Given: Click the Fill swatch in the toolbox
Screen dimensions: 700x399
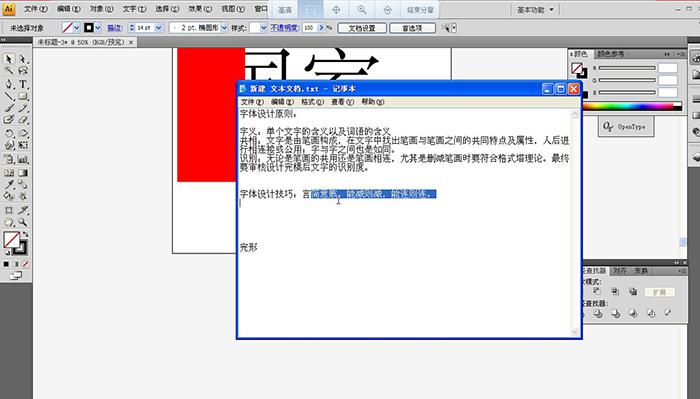Looking at the screenshot, I should click(11, 240).
